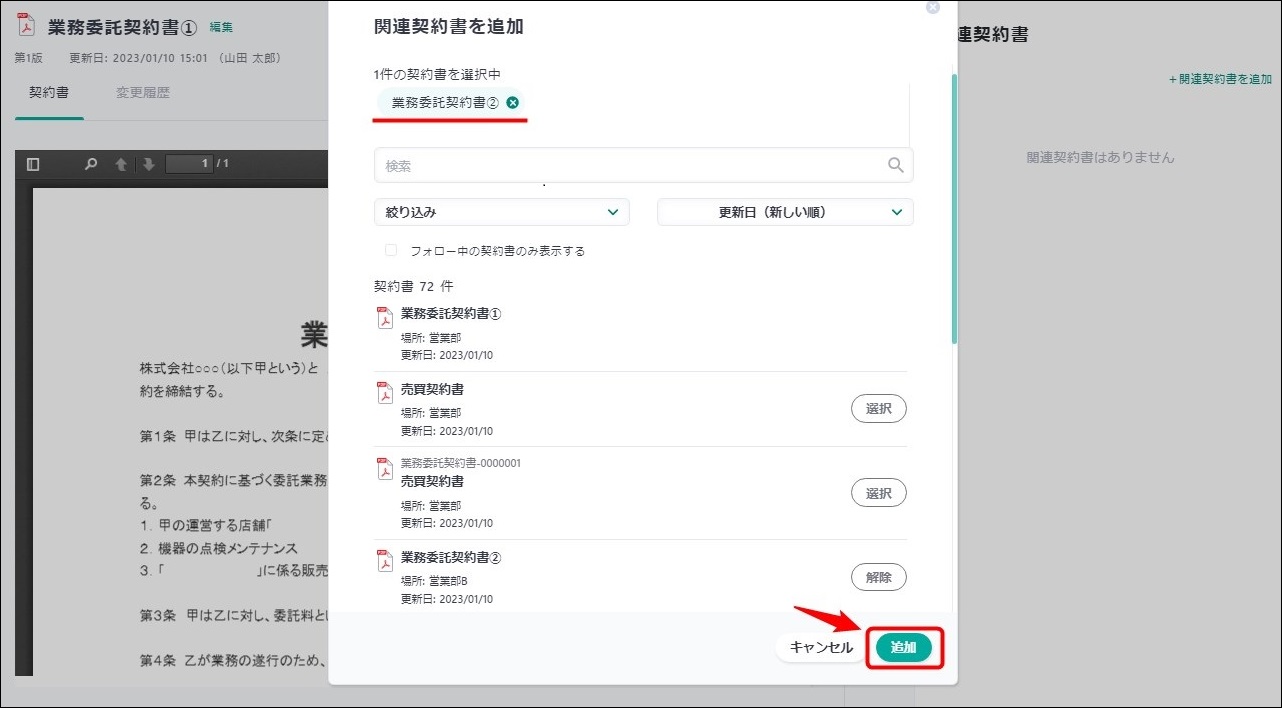Click the 追加 button to confirm
The height and width of the screenshot is (708, 1282).
click(903, 647)
